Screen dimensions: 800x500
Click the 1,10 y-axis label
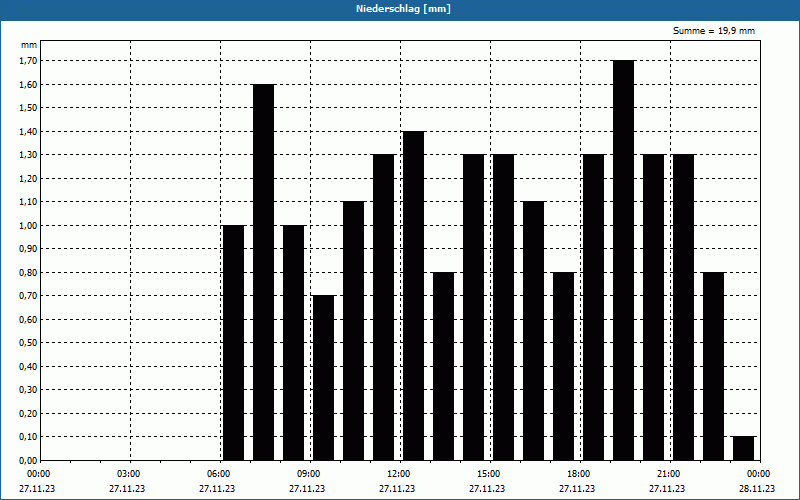[x=28, y=202]
